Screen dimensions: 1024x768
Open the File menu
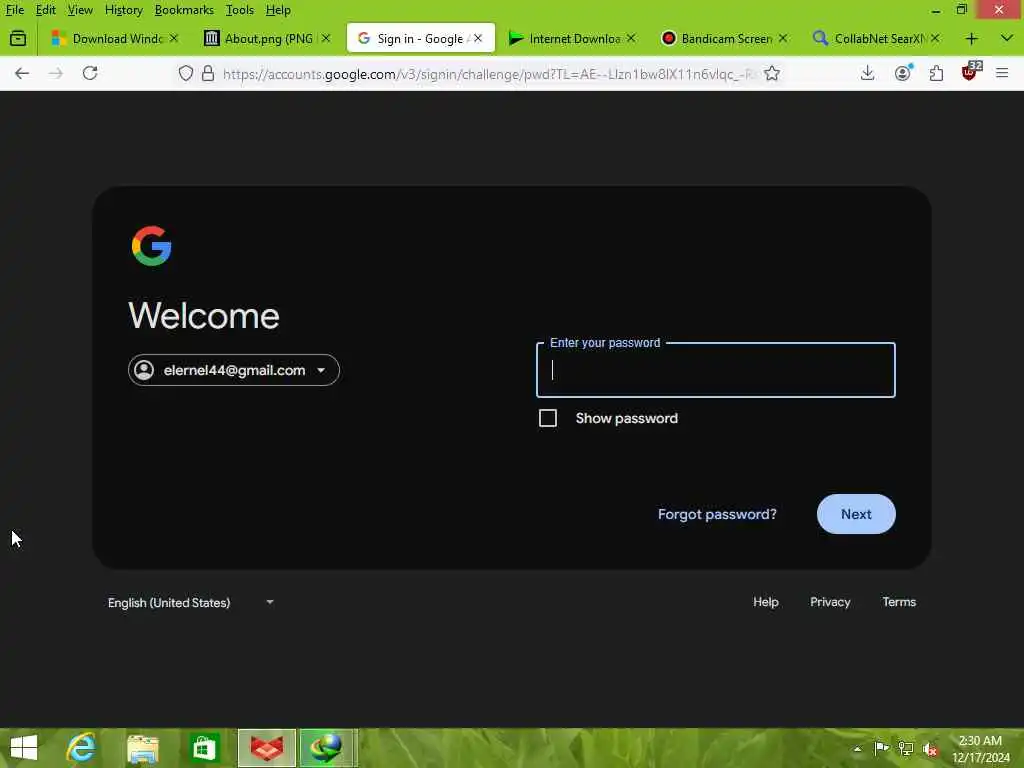(14, 10)
